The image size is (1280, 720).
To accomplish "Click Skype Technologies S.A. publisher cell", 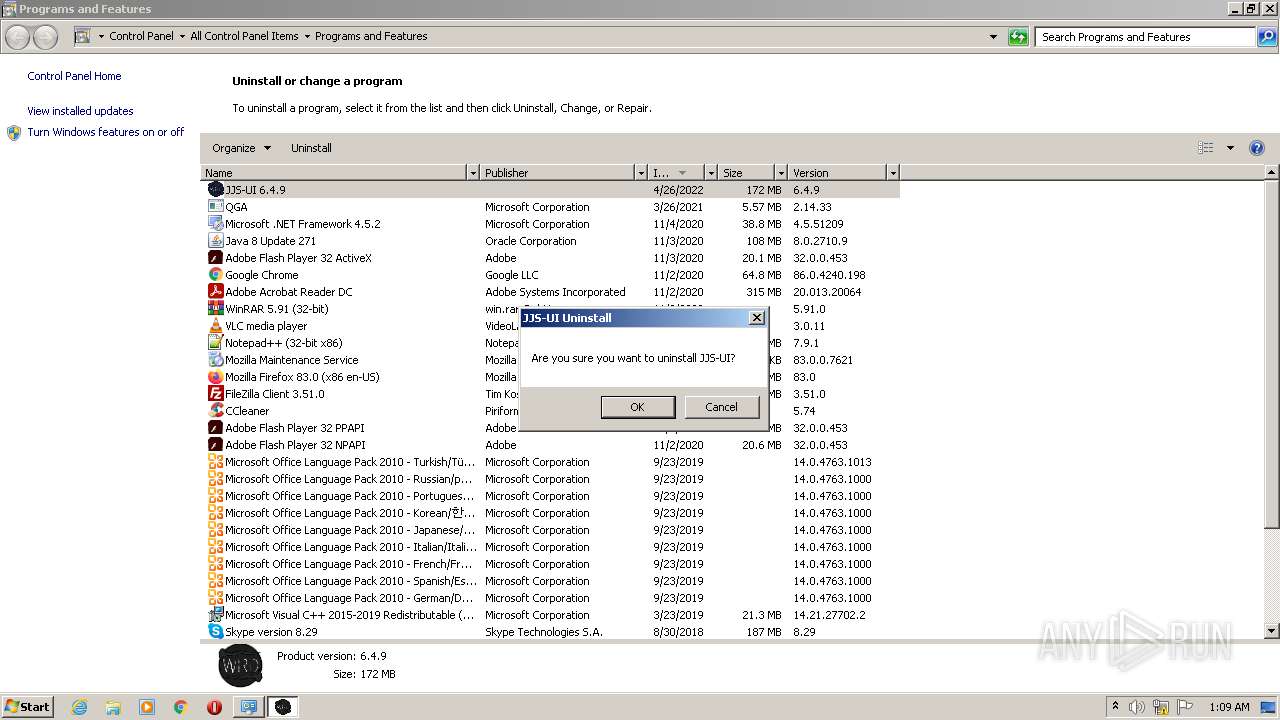I will [x=544, y=632].
